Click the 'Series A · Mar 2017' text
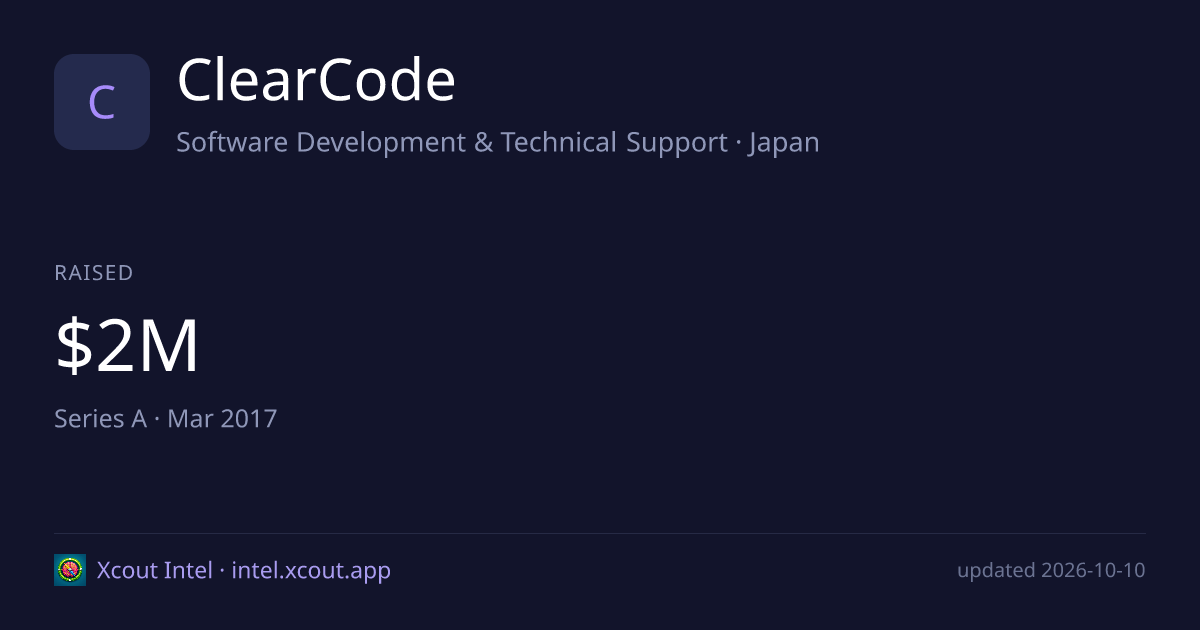The image size is (1200, 630). (x=166, y=418)
